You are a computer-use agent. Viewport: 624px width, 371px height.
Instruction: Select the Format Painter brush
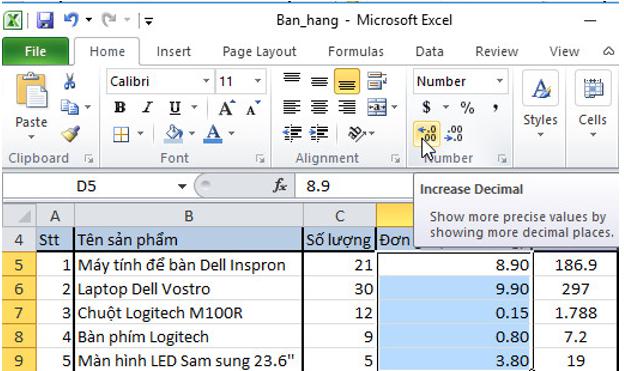70,134
